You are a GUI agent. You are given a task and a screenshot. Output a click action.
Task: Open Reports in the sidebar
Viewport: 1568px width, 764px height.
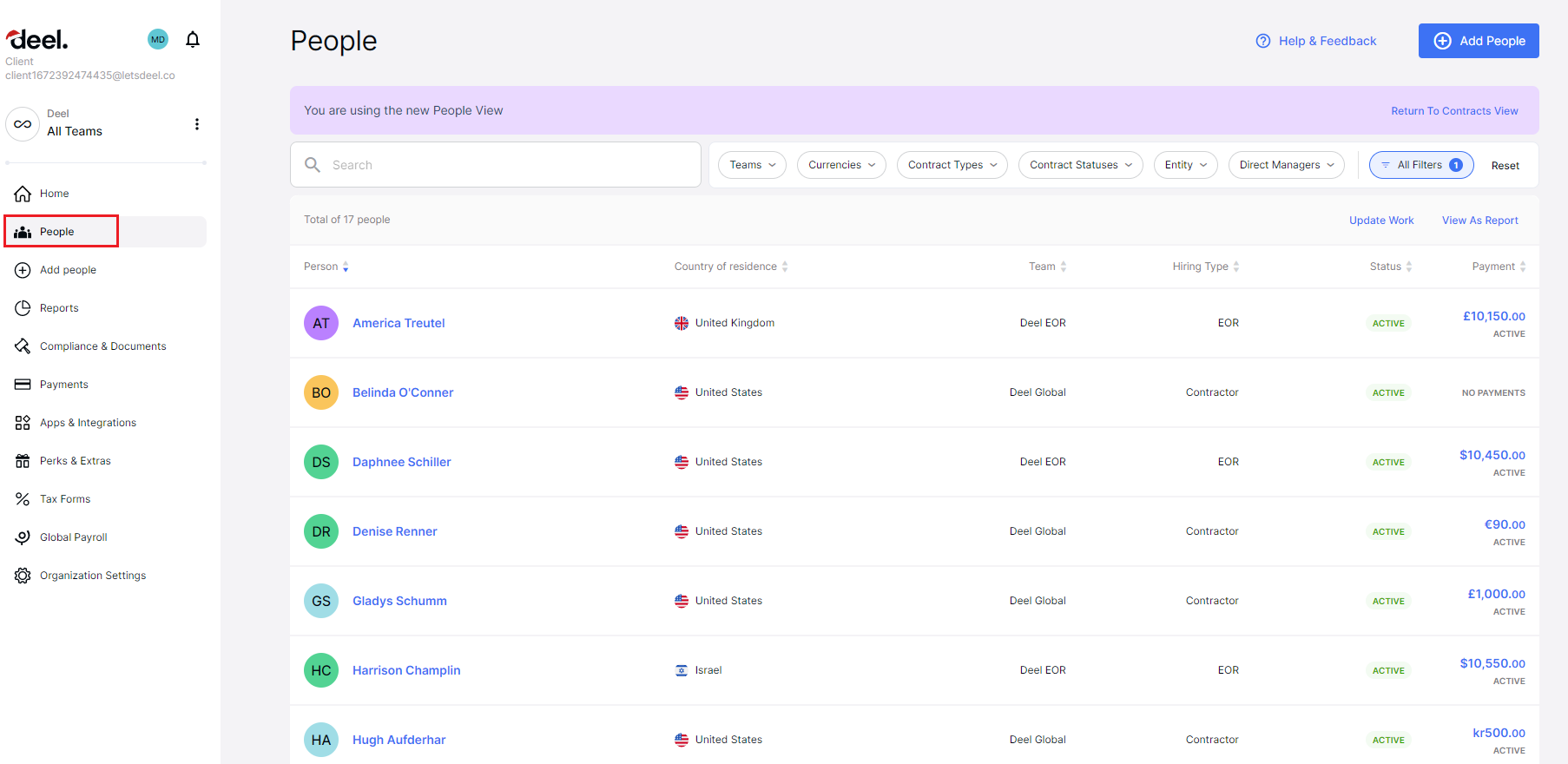coord(59,308)
